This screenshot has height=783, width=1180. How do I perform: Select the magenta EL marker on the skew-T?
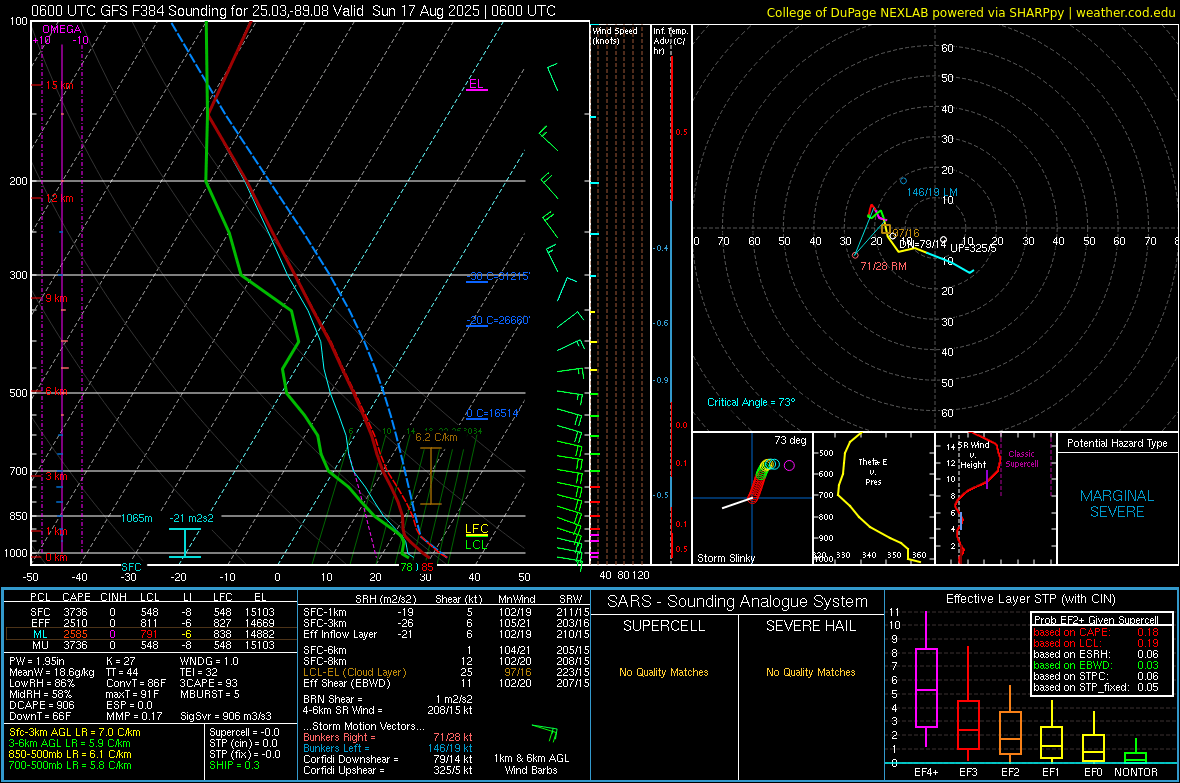[476, 84]
